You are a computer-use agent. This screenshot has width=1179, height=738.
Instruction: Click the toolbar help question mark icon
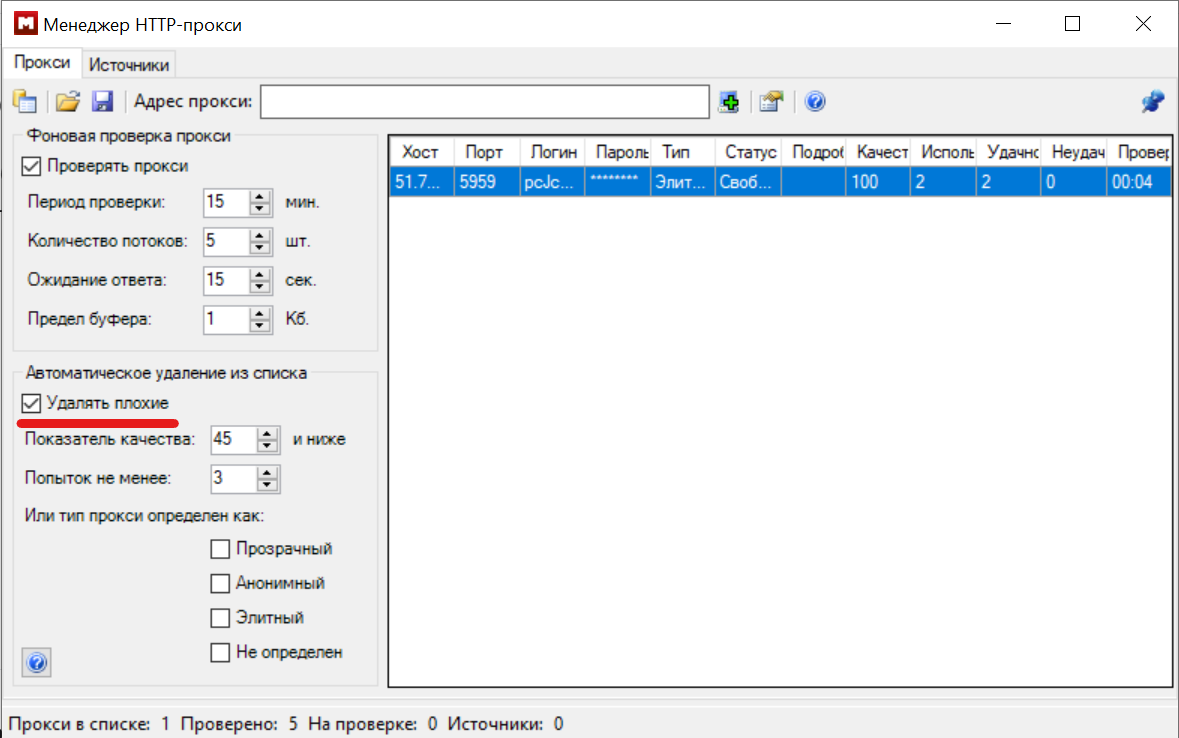[x=815, y=101]
